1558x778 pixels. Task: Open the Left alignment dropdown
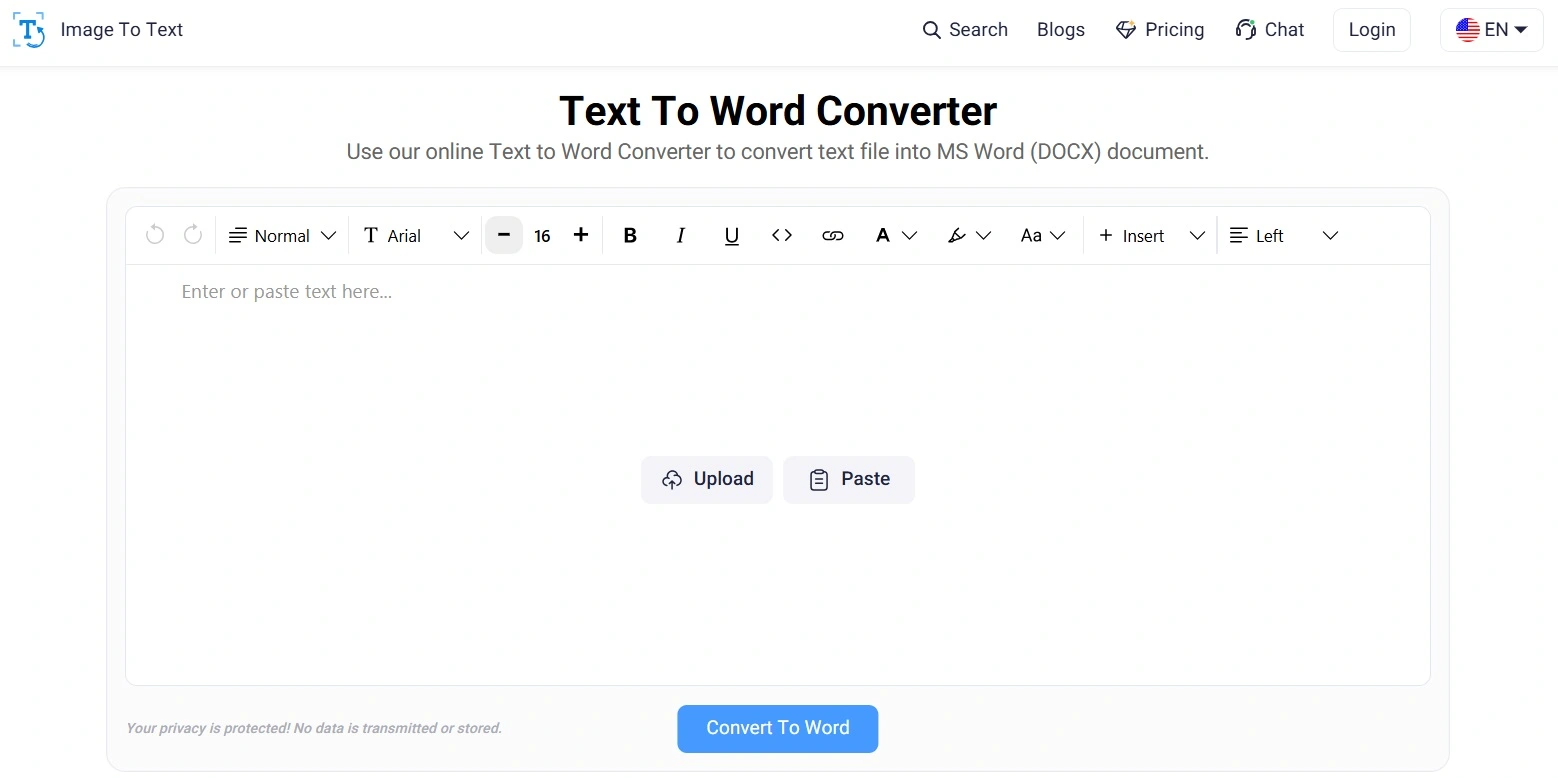(x=1284, y=235)
